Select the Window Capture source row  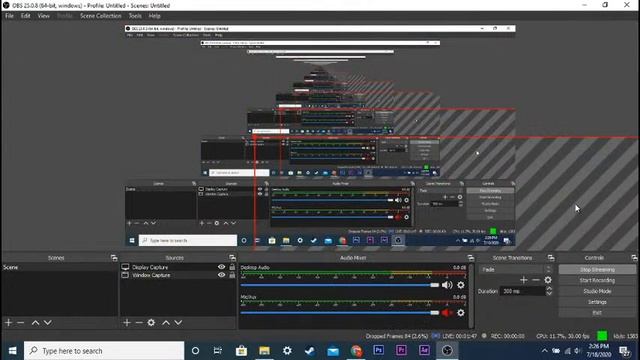[178, 275]
